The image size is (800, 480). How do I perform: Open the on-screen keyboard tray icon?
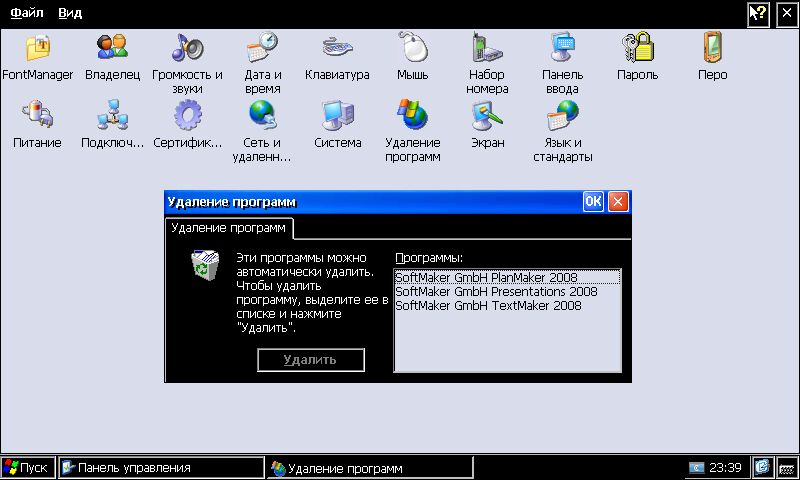(787, 467)
